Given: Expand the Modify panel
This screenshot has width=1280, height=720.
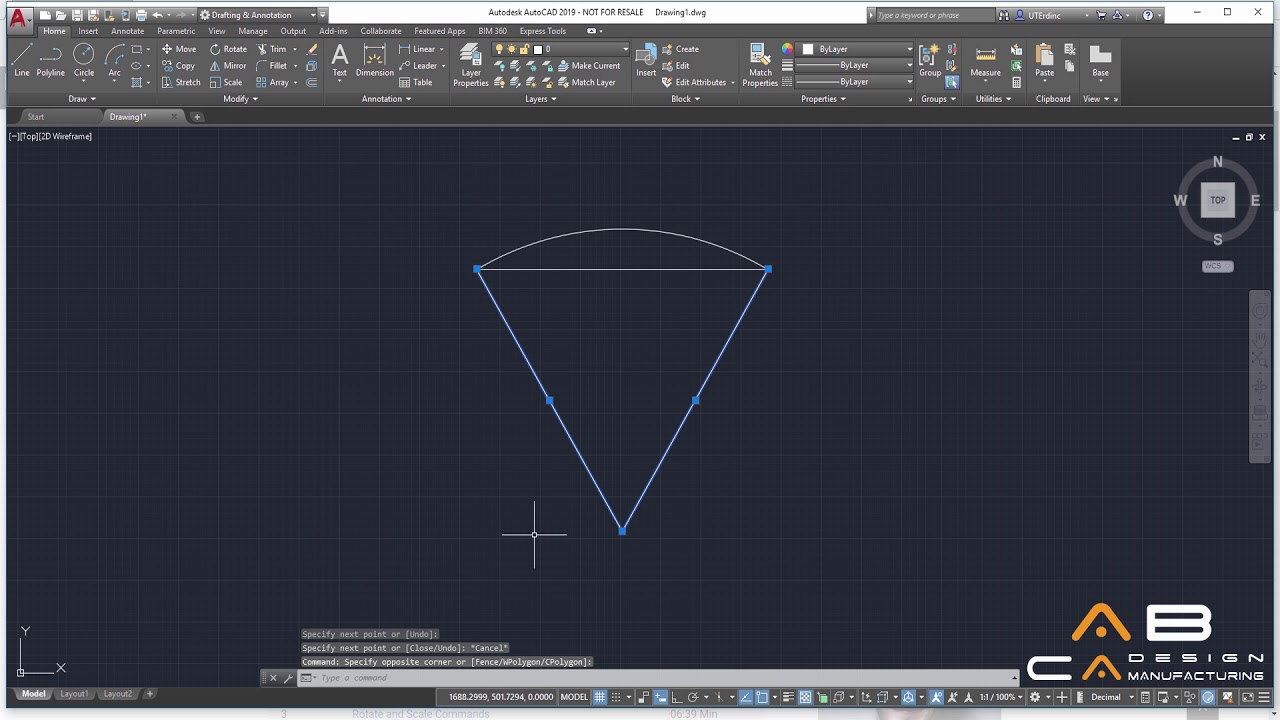Looking at the screenshot, I should 240,99.
